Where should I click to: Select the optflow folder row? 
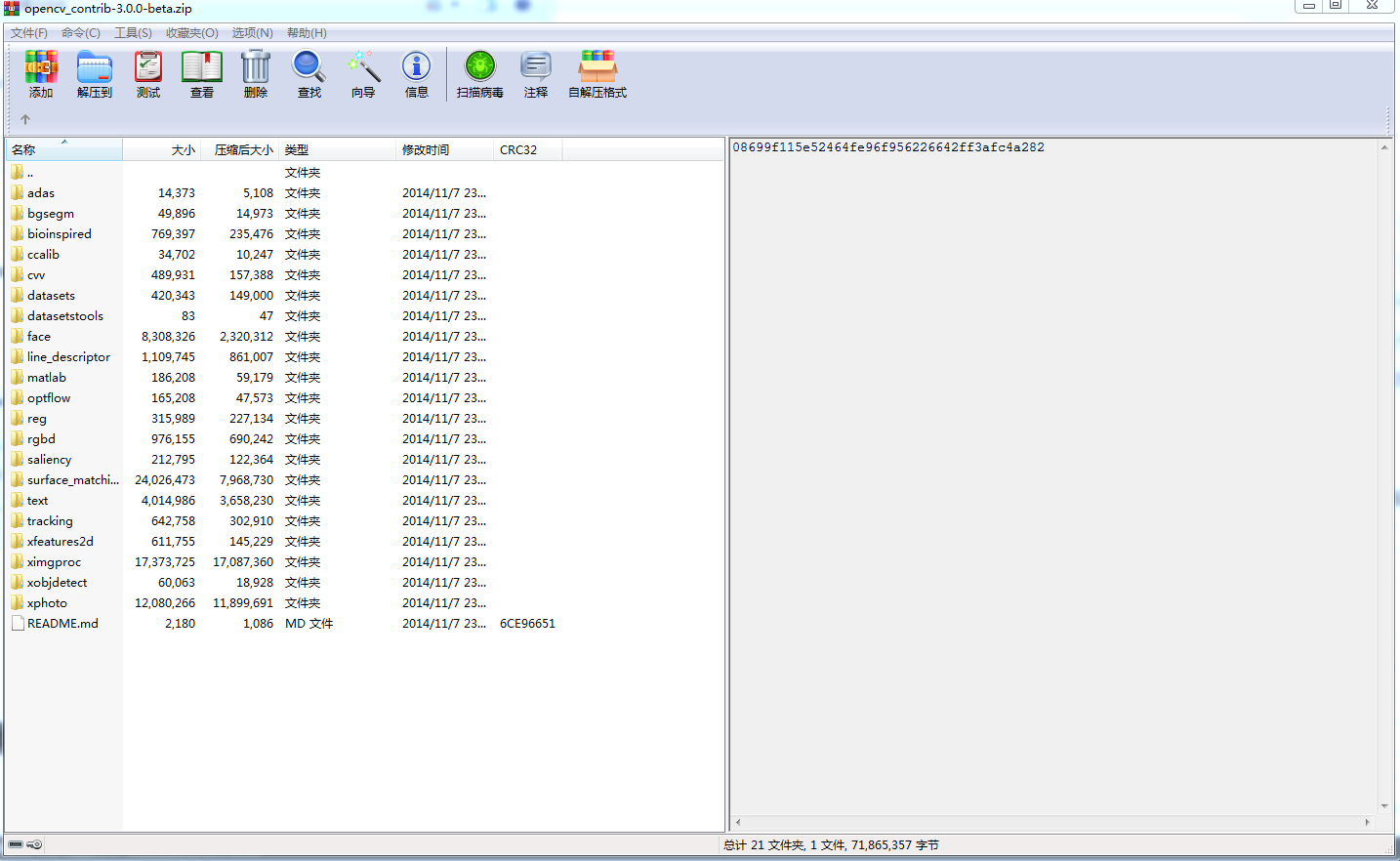point(284,397)
